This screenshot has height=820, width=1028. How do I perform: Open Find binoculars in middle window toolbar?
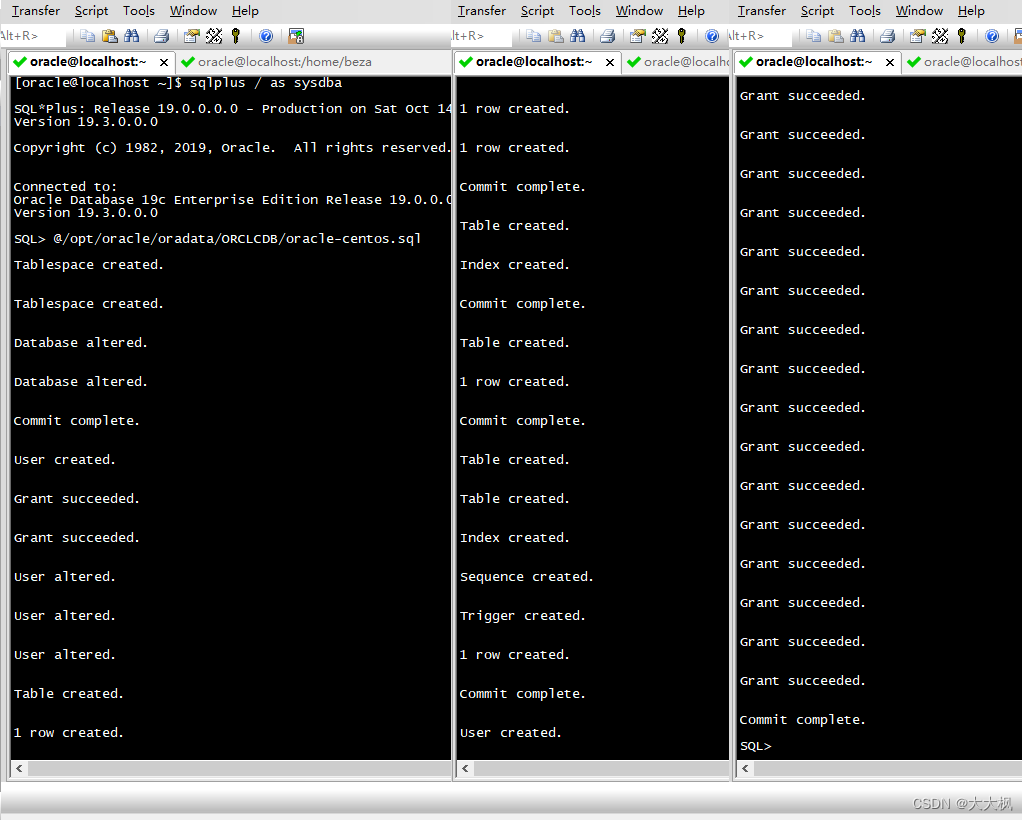(x=578, y=36)
